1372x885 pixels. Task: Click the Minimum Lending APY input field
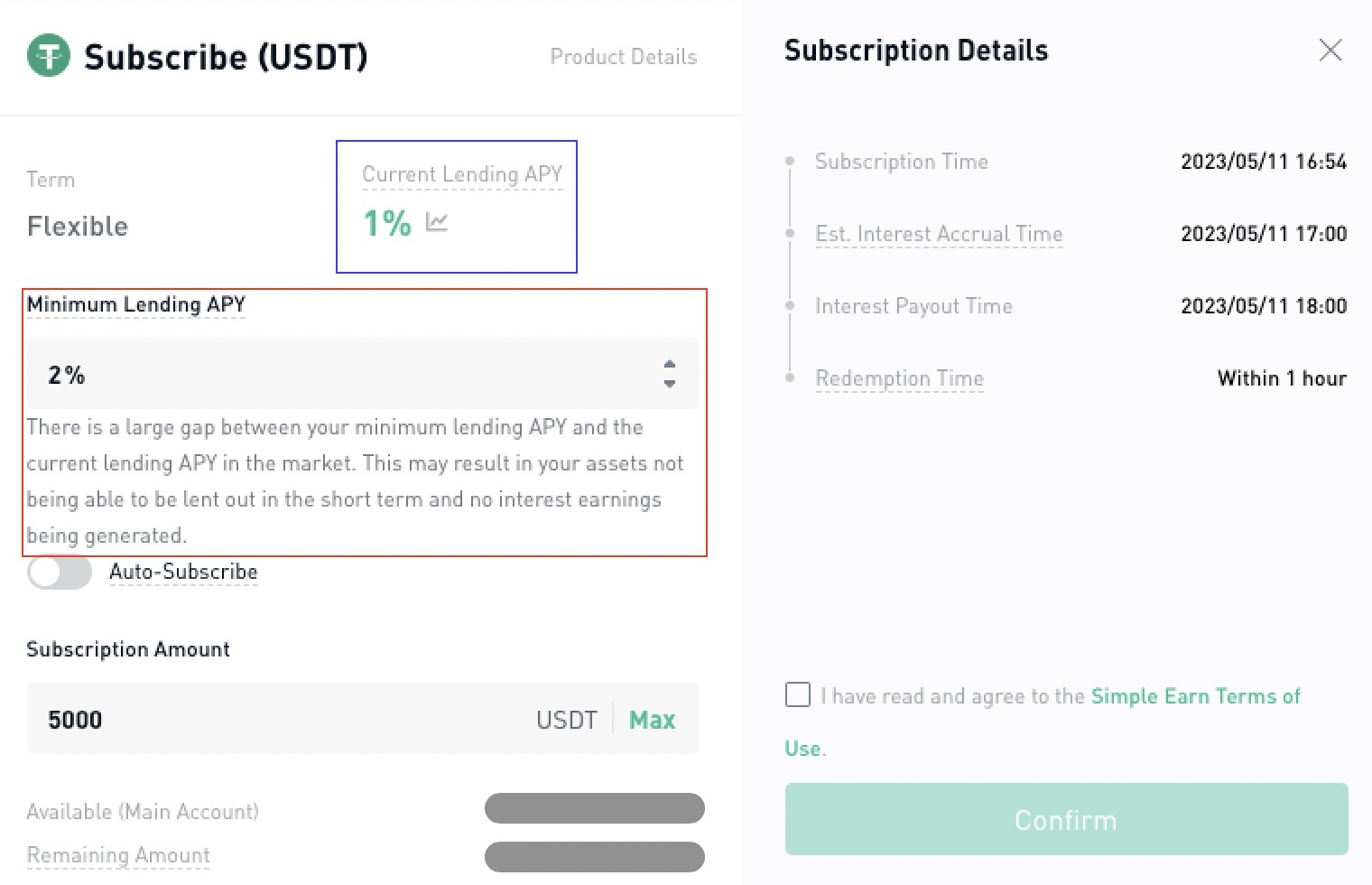363,373
